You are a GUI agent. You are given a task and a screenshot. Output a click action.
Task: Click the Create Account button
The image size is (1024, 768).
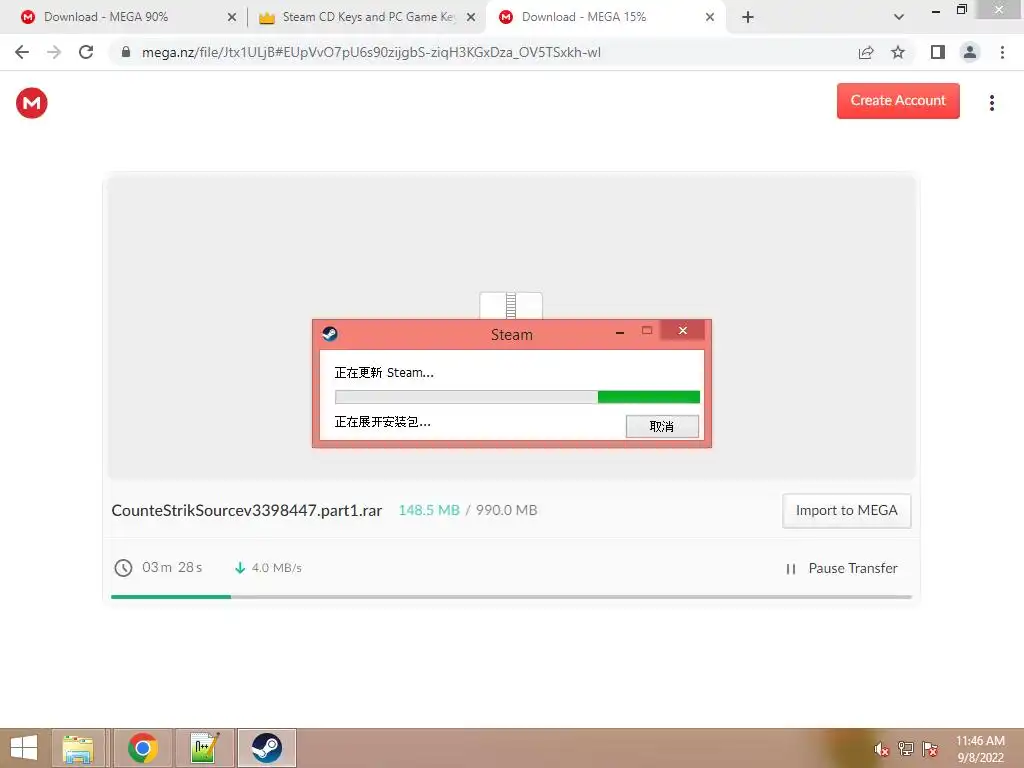[x=898, y=101]
